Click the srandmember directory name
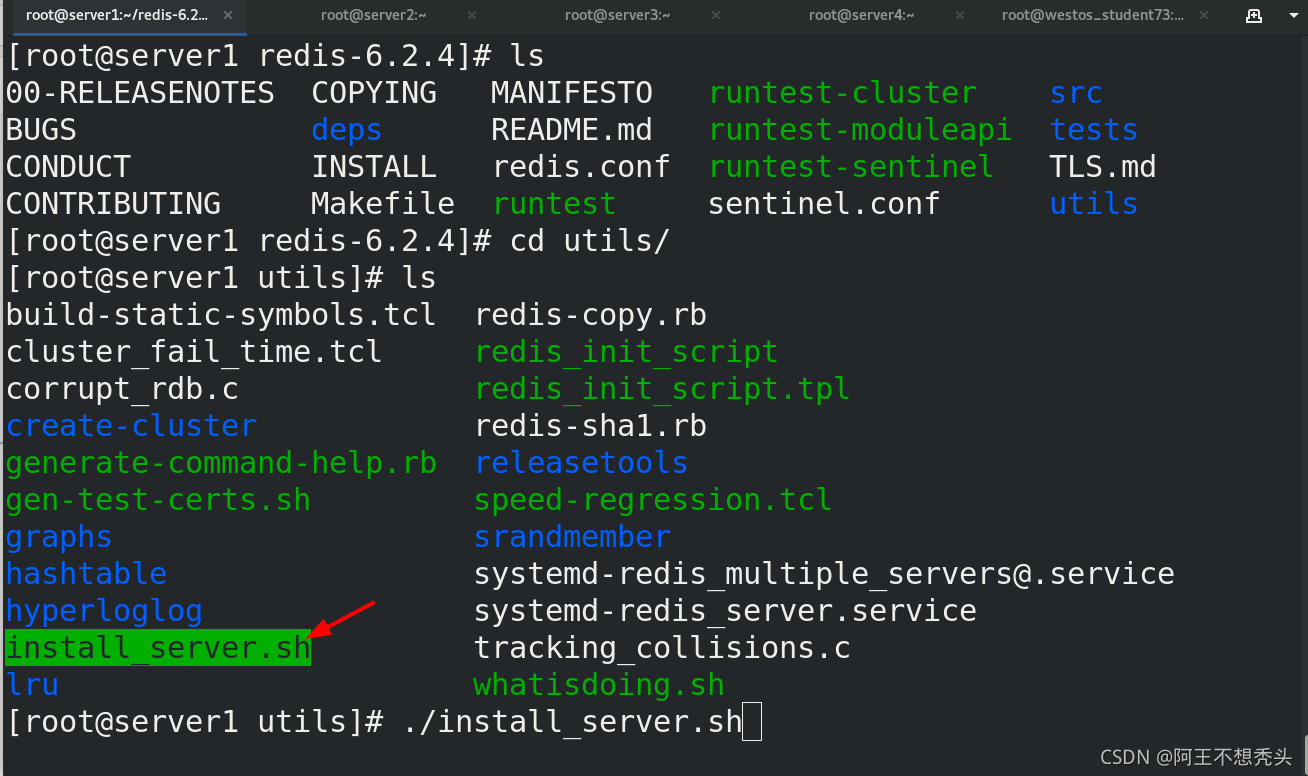 point(572,537)
